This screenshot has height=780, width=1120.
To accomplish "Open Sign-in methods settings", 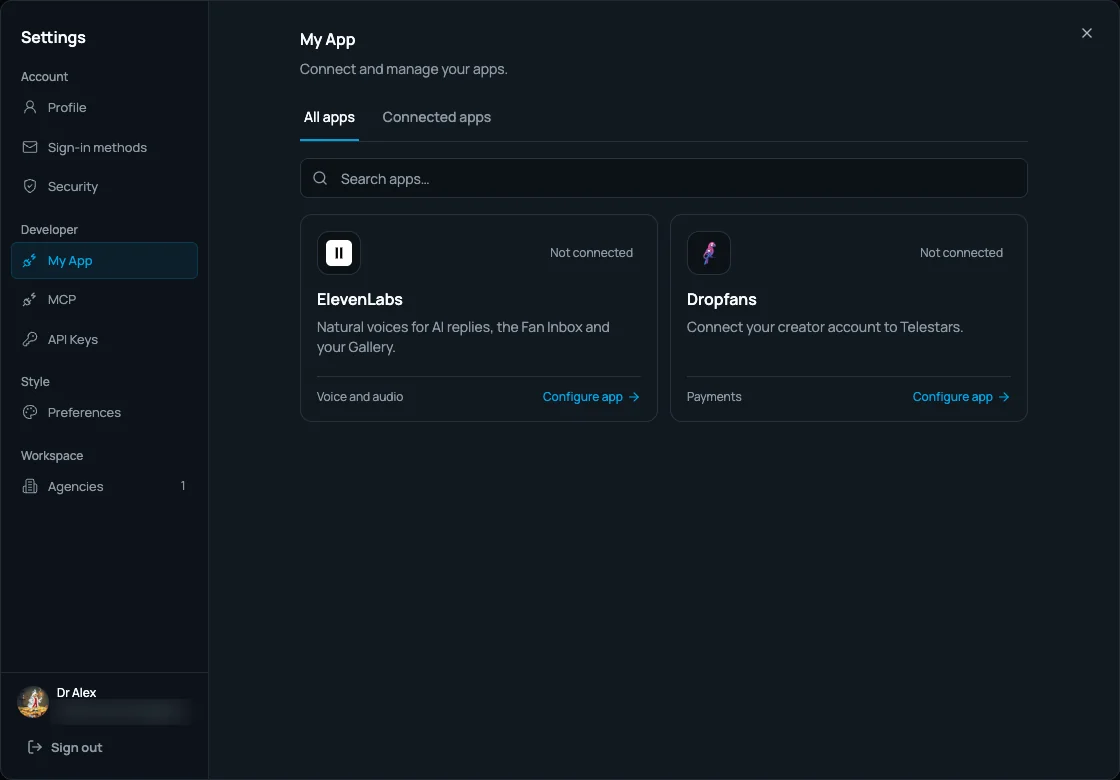I will tap(104, 147).
